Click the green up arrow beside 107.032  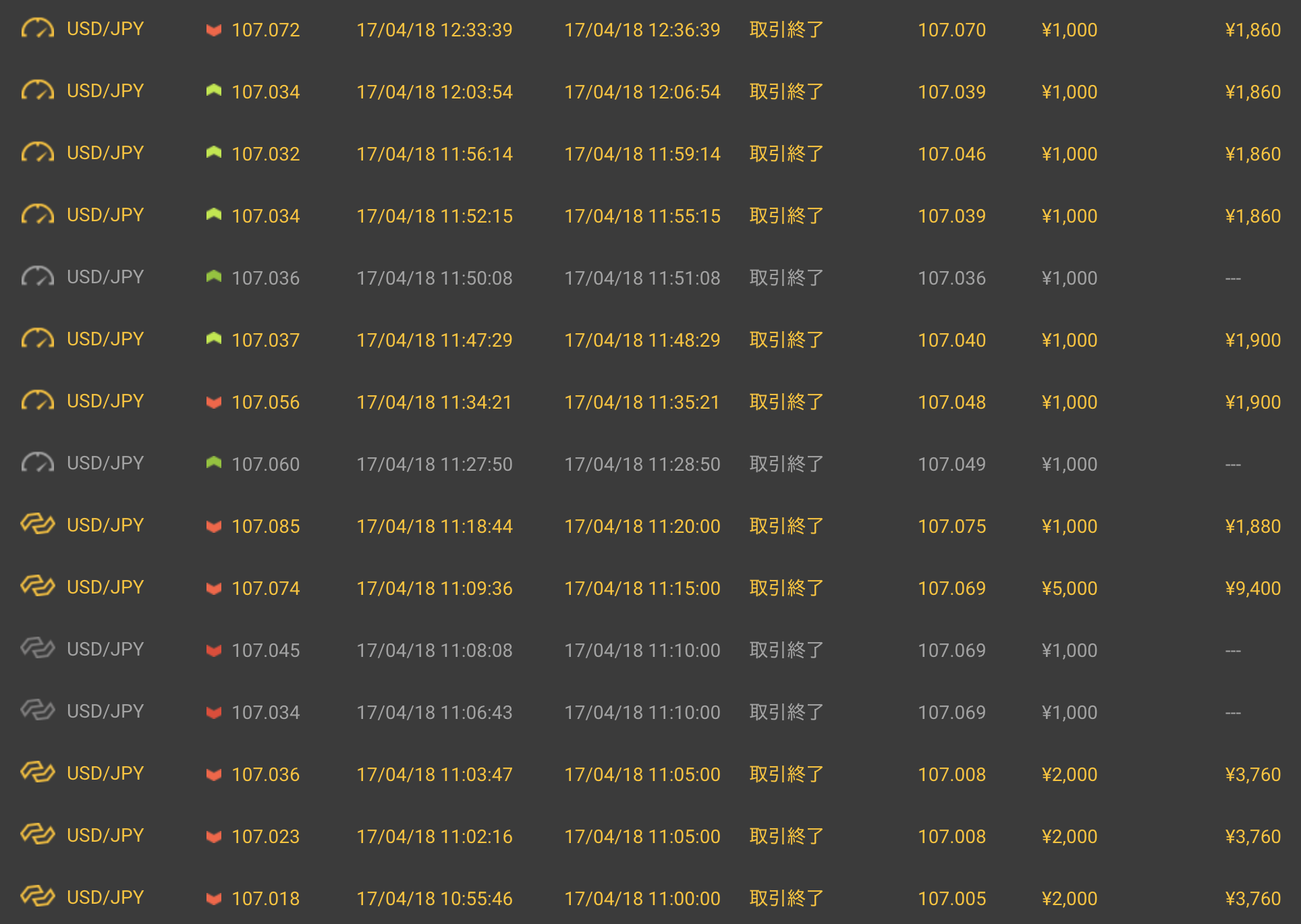(x=214, y=153)
